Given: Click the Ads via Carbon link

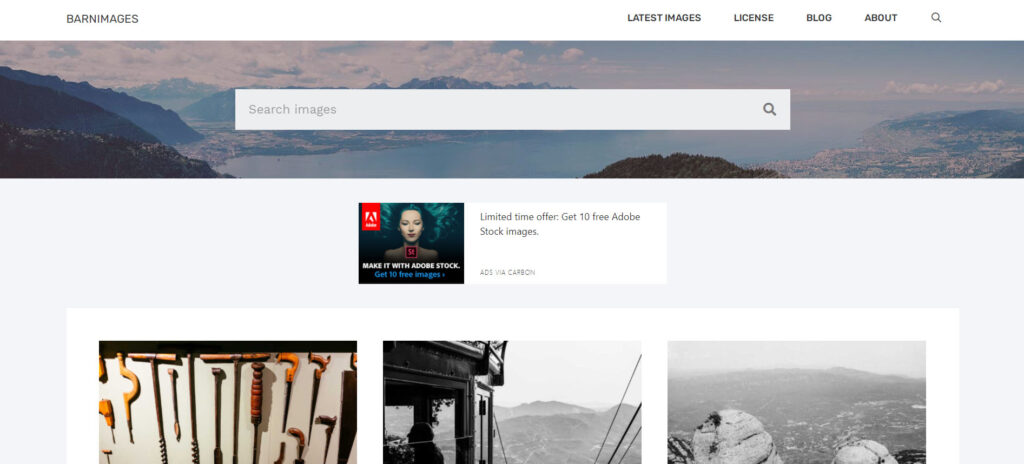Looking at the screenshot, I should click(x=507, y=273).
